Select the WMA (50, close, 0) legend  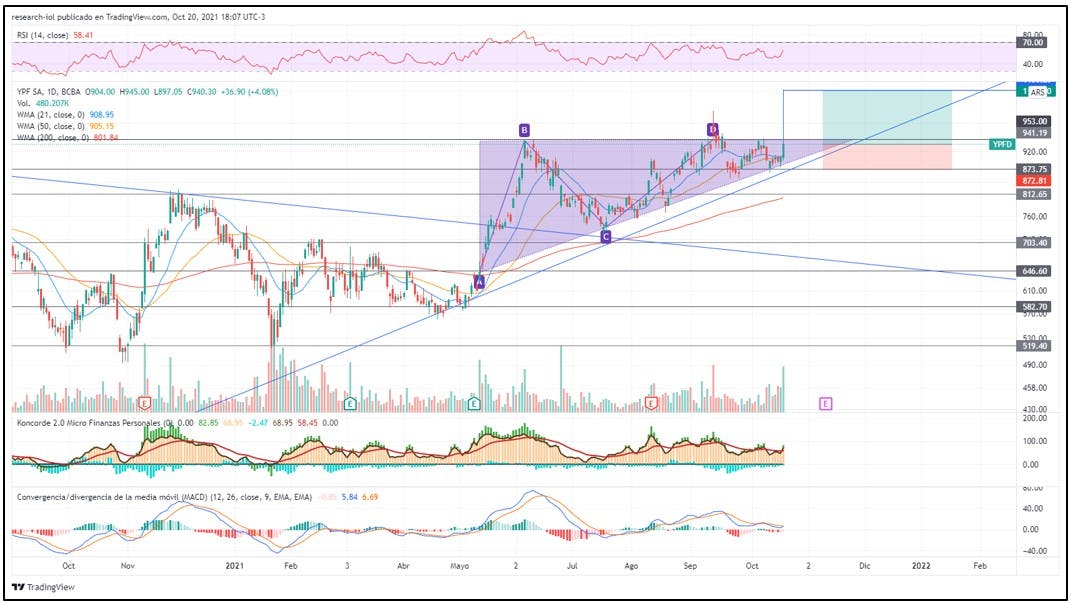click(66, 126)
